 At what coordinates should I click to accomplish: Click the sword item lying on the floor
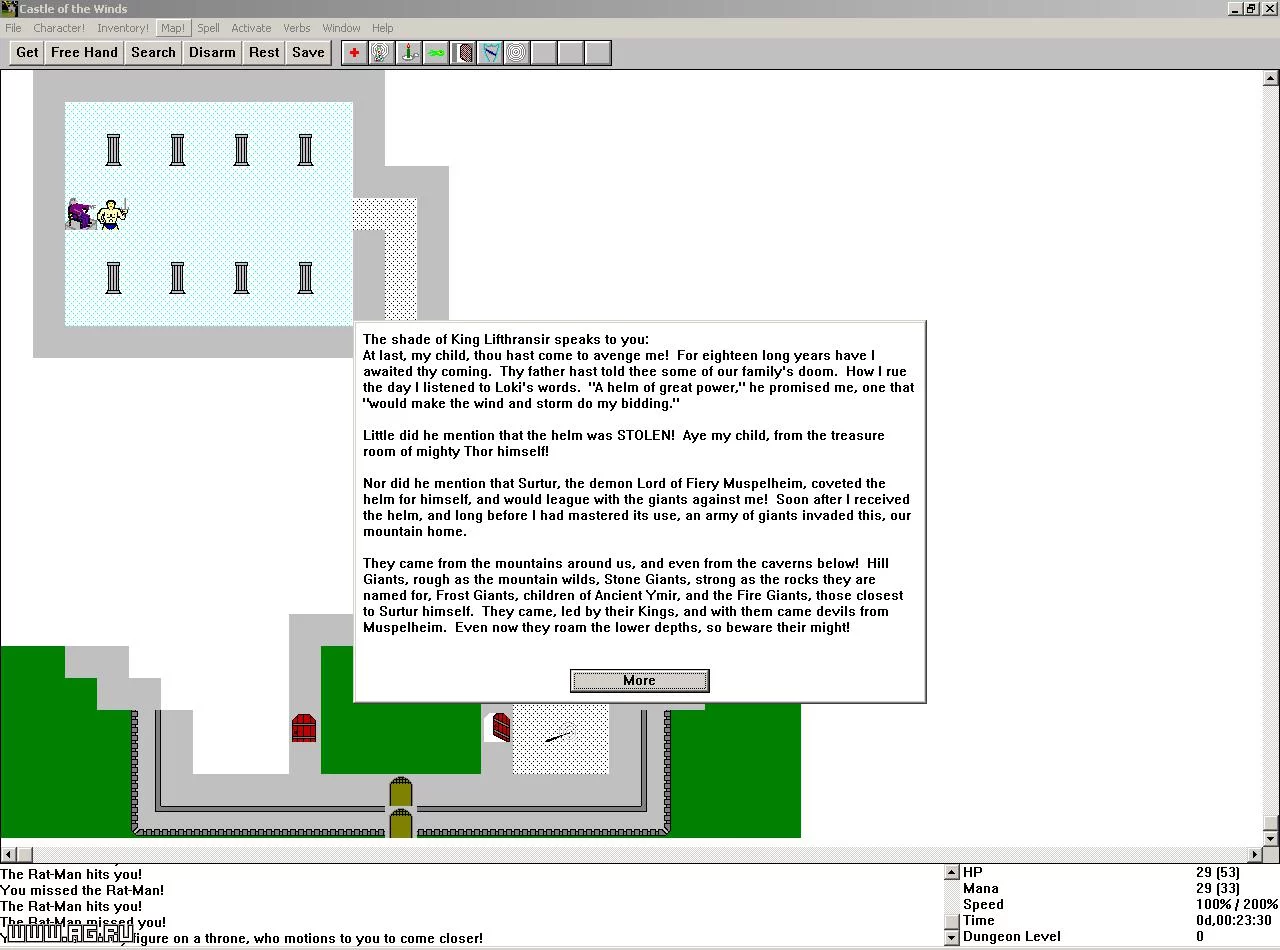coord(560,735)
